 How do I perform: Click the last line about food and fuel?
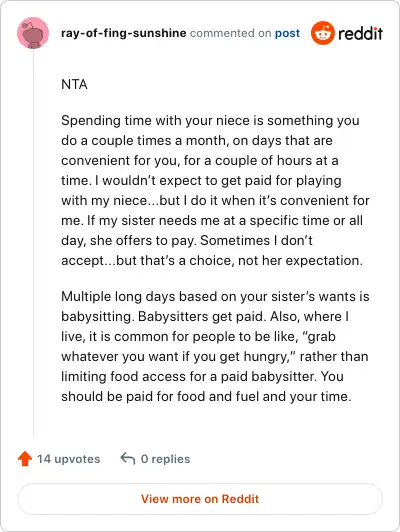pos(206,396)
